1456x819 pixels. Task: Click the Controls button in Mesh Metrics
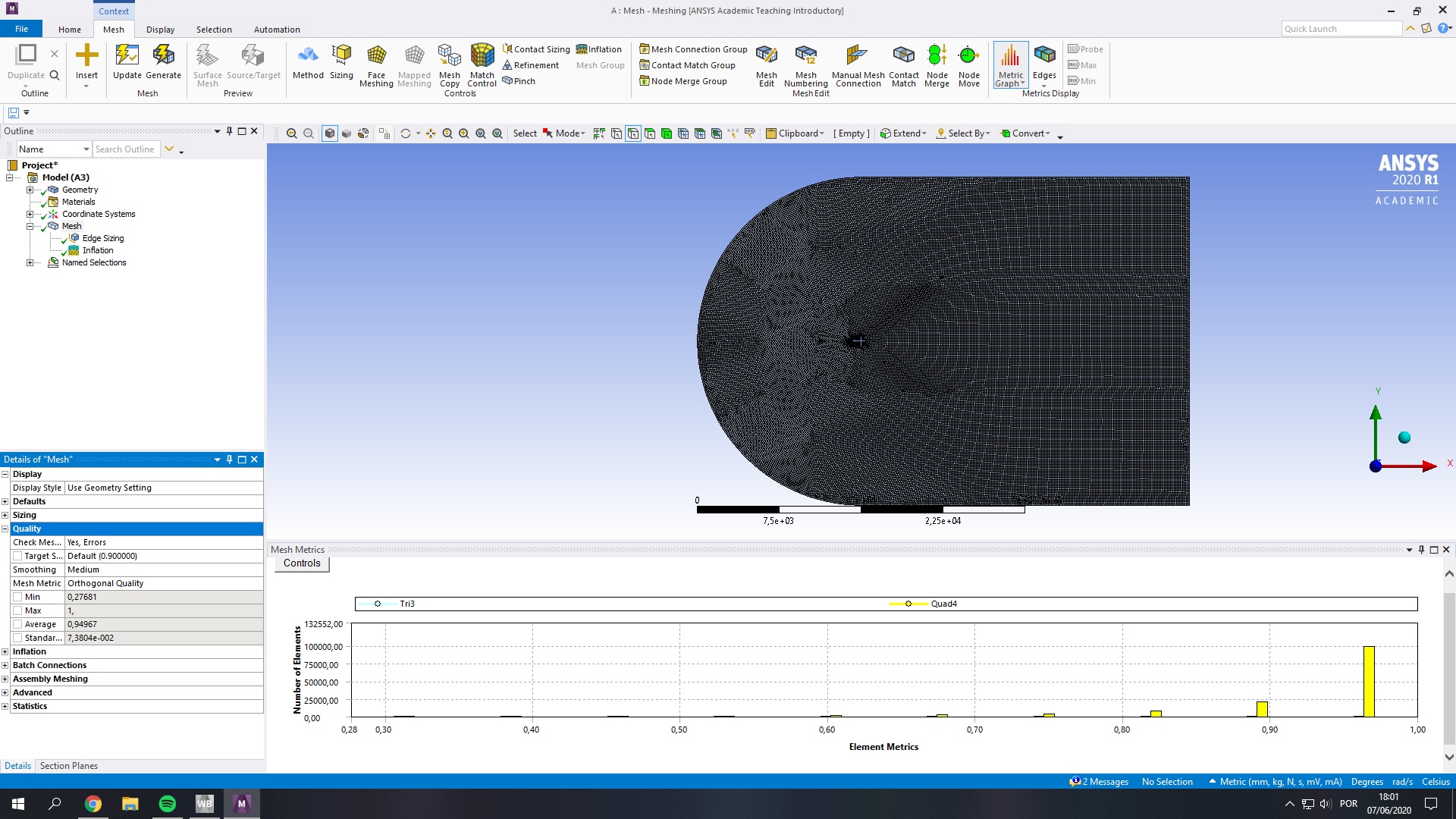302,563
